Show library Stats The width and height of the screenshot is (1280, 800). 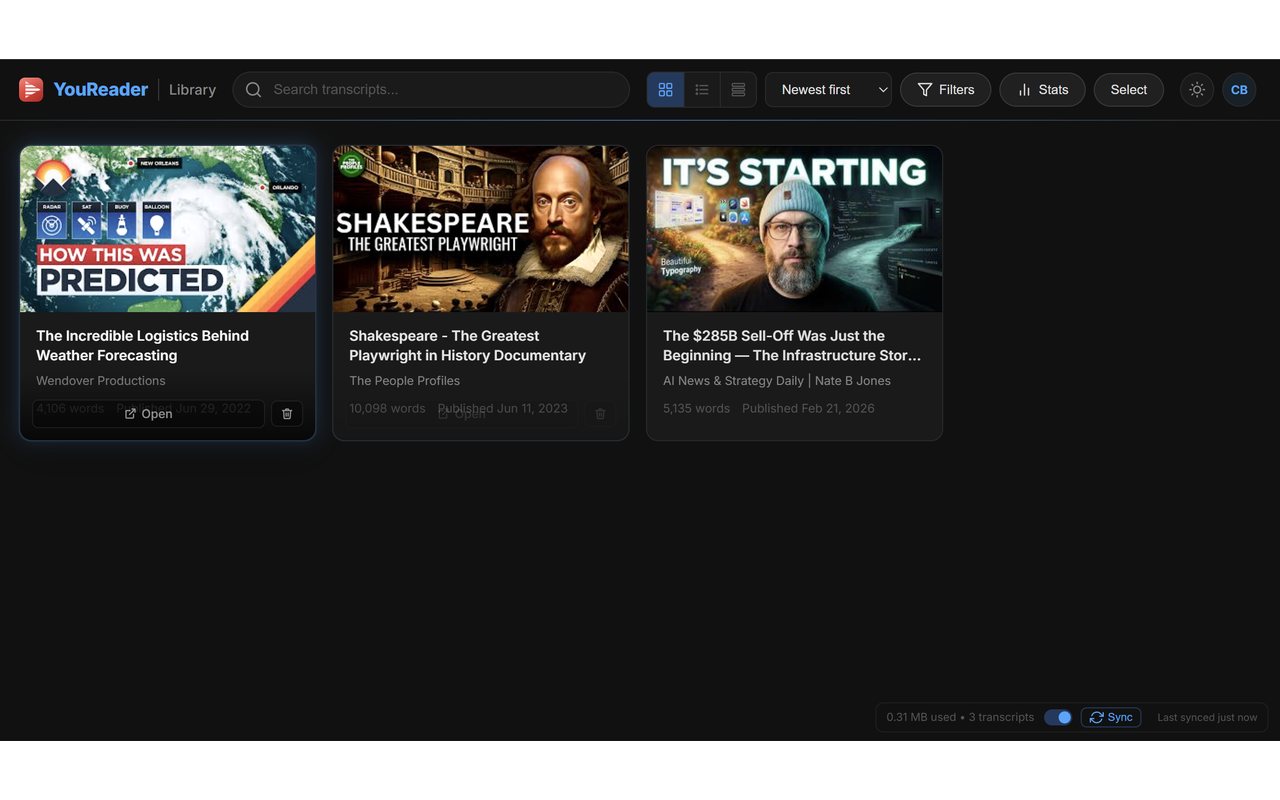point(1042,90)
